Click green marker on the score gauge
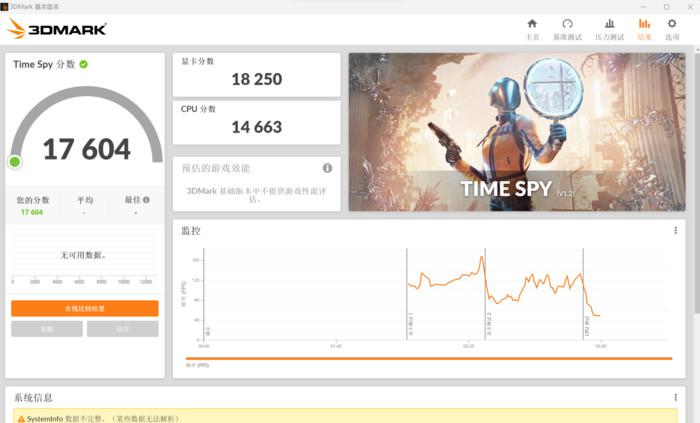 [15, 162]
